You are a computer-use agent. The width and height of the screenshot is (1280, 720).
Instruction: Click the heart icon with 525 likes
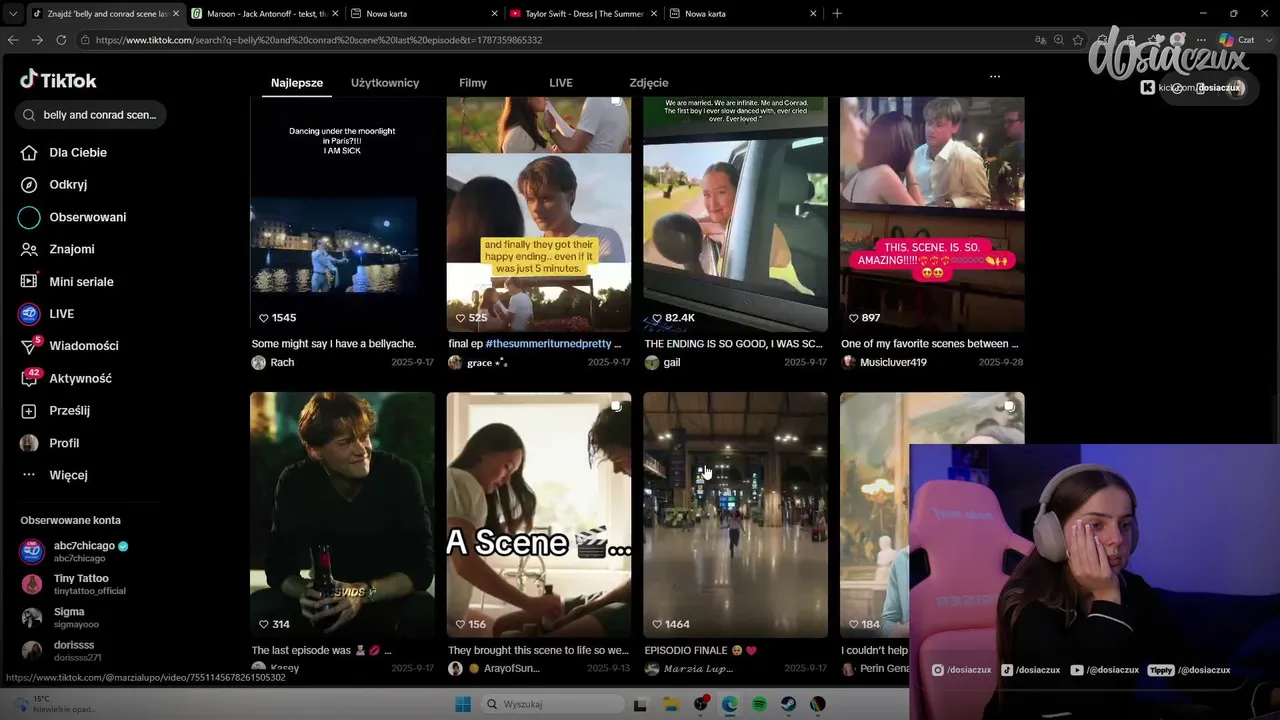[x=461, y=318]
